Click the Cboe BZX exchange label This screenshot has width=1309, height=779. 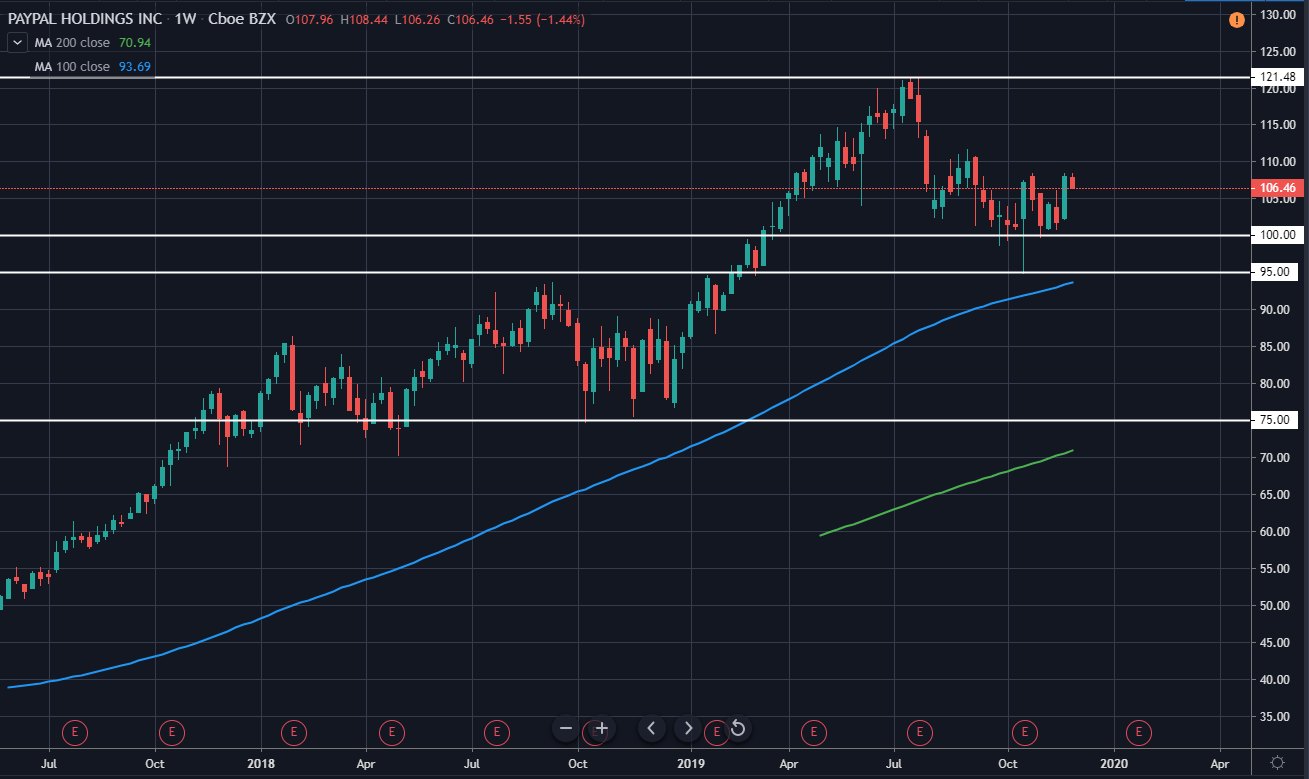point(242,19)
